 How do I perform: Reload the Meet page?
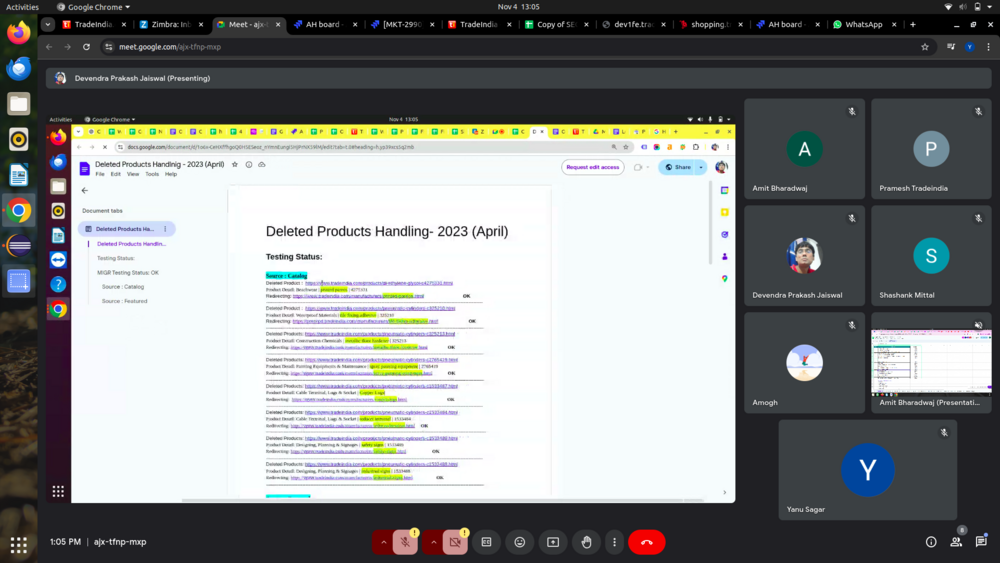(87, 47)
